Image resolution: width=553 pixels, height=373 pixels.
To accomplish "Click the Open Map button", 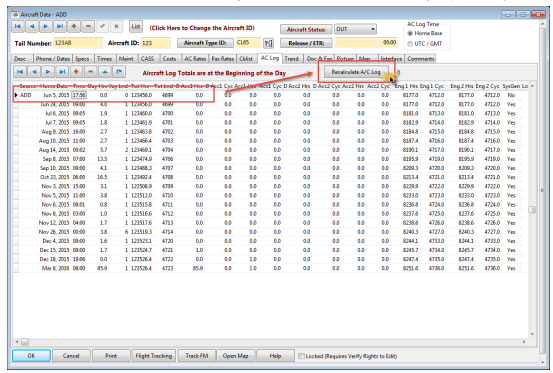I will pyautogui.click(x=235, y=356).
